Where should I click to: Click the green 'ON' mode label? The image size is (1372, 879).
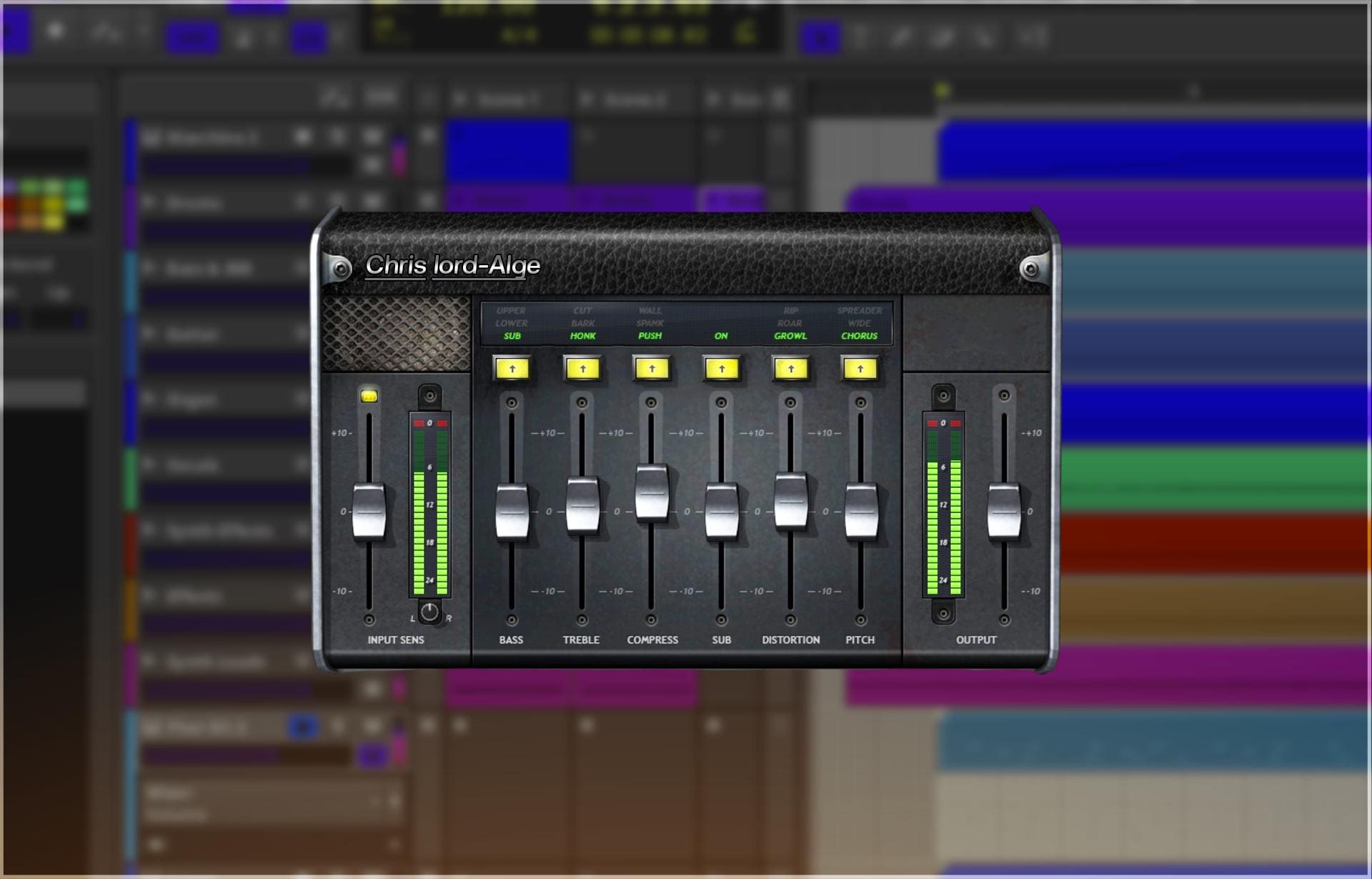point(721,336)
